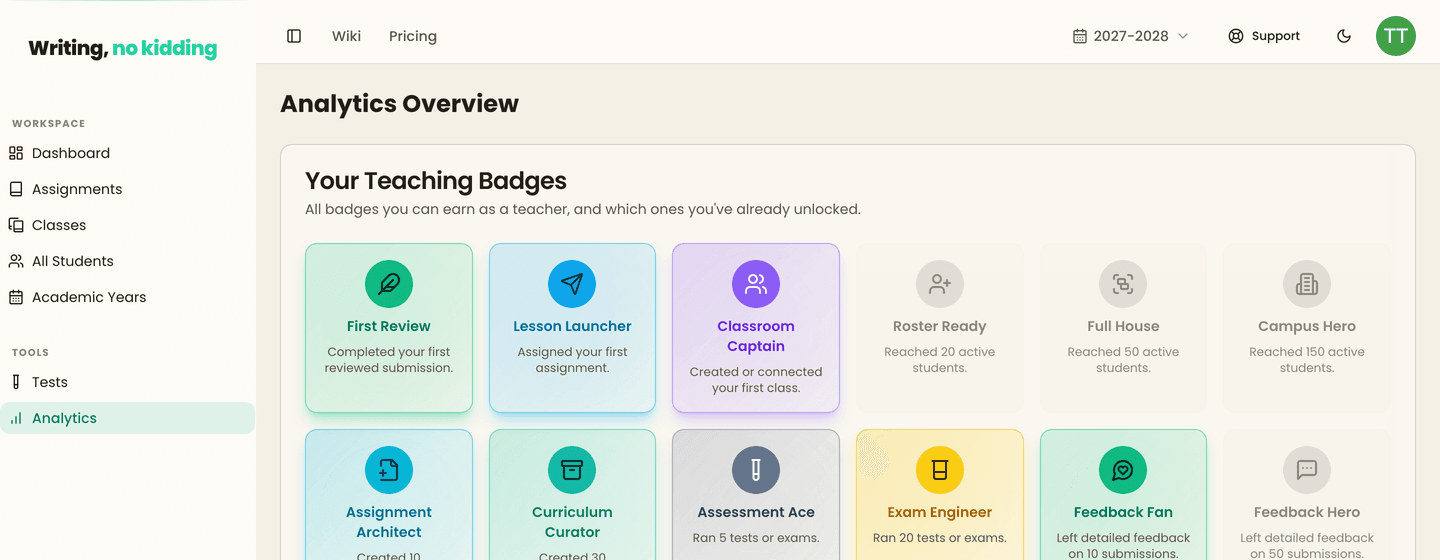Viewport: 1440px width, 560px height.
Task: Go to Dashboard in the sidebar
Action: point(128,153)
